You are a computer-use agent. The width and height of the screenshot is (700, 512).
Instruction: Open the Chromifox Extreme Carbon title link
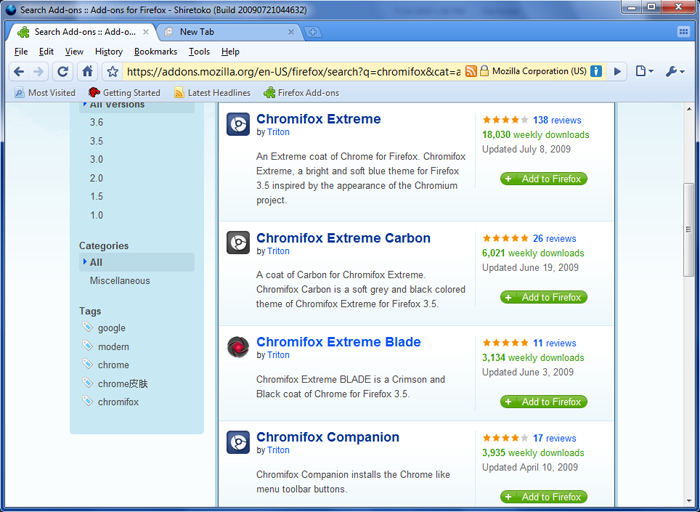click(343, 238)
